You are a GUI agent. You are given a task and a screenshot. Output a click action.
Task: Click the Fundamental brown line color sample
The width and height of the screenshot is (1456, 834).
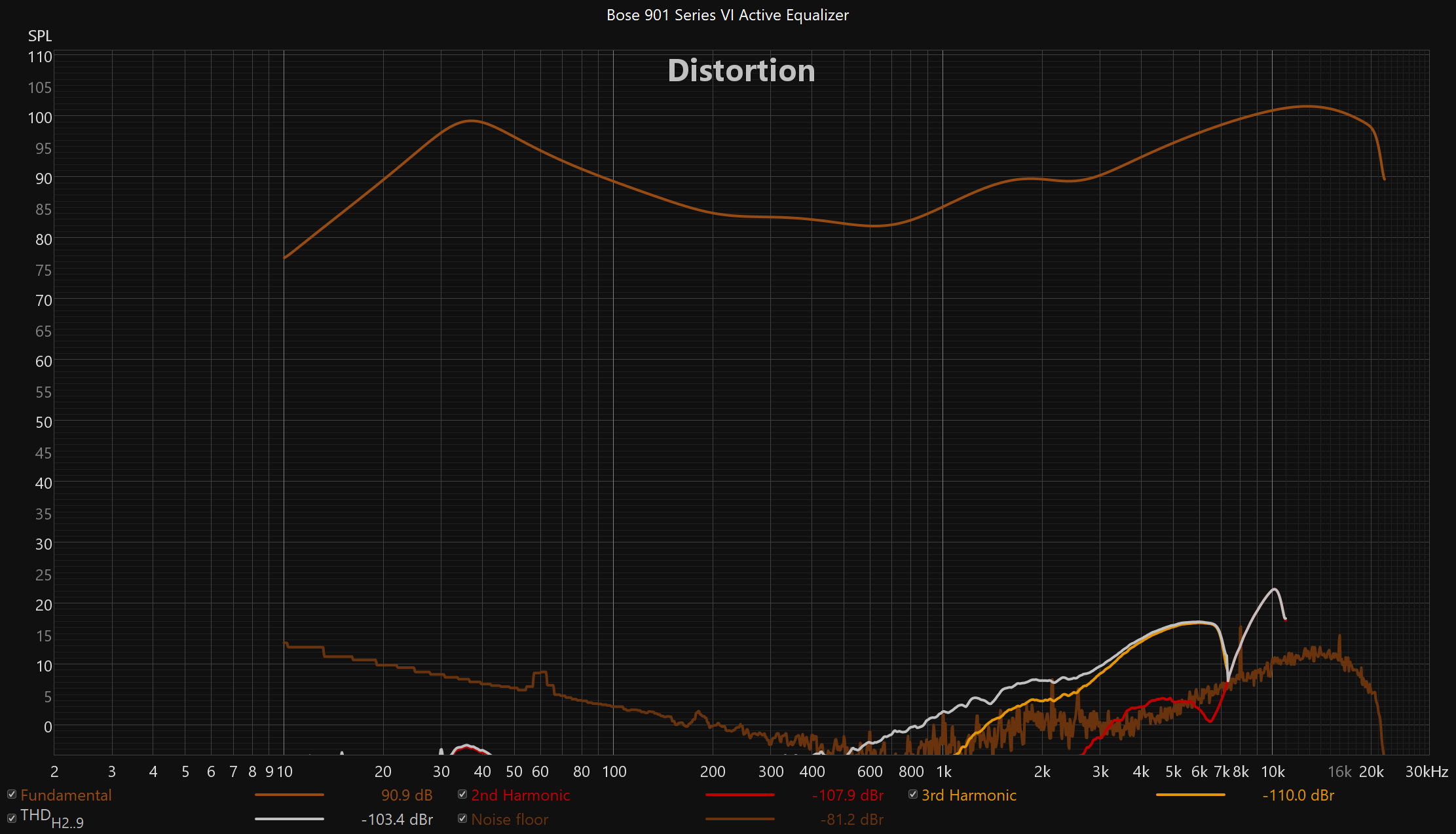point(289,795)
